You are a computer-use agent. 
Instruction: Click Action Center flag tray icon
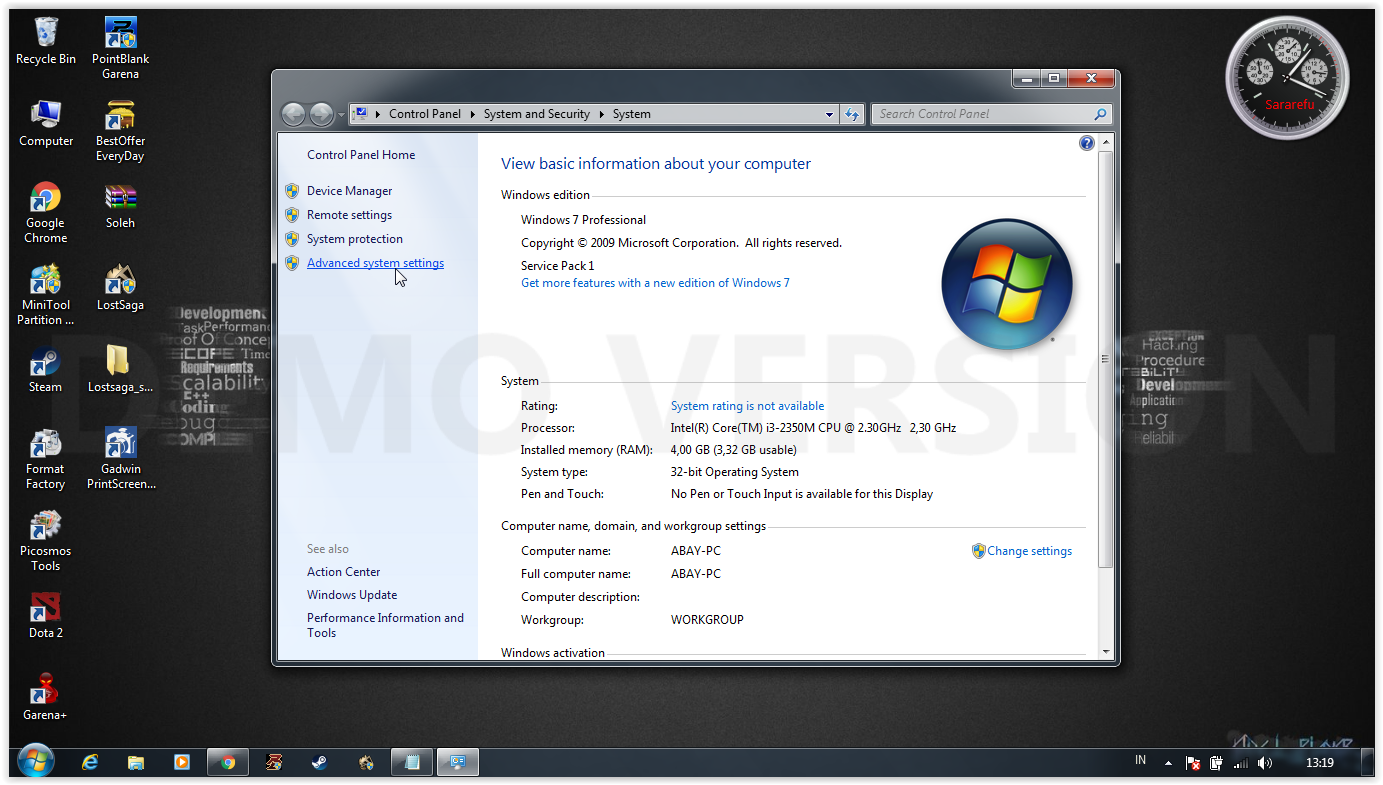coord(1193,763)
